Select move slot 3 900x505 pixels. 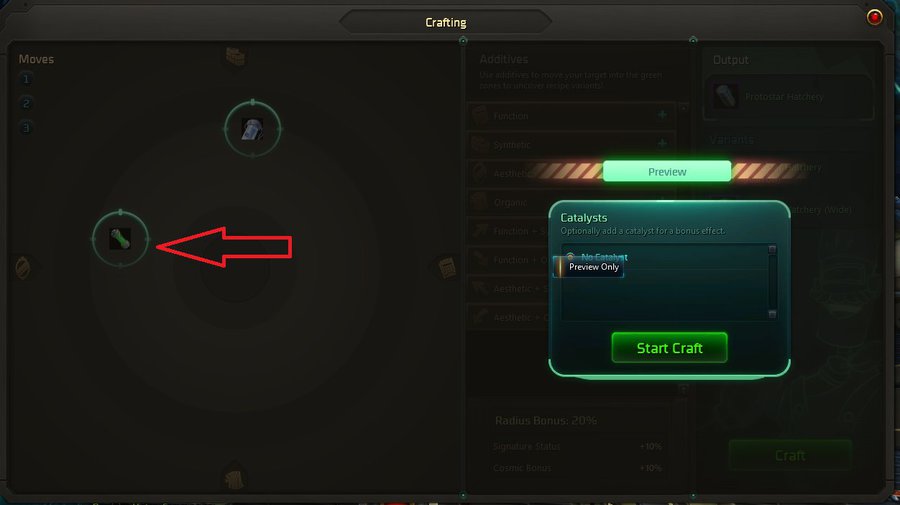26,127
